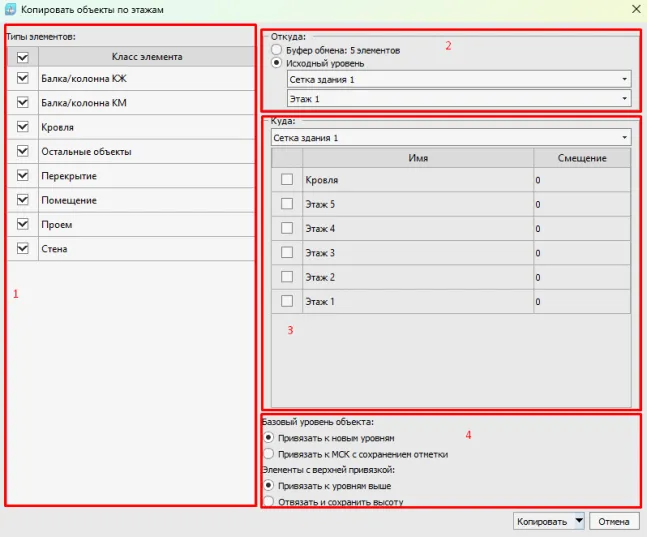Toggle the Кровля element type checkbox

point(24,127)
